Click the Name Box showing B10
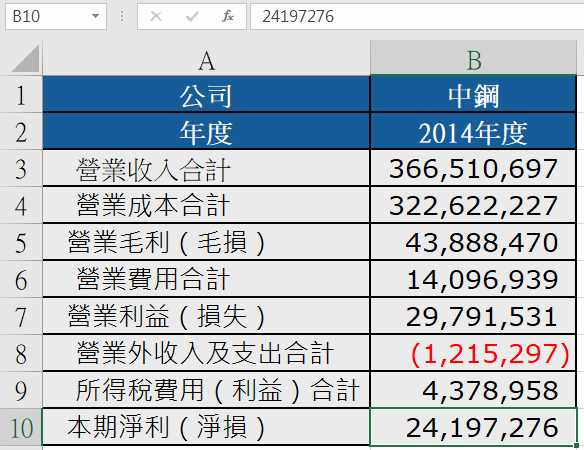 (x=56, y=16)
